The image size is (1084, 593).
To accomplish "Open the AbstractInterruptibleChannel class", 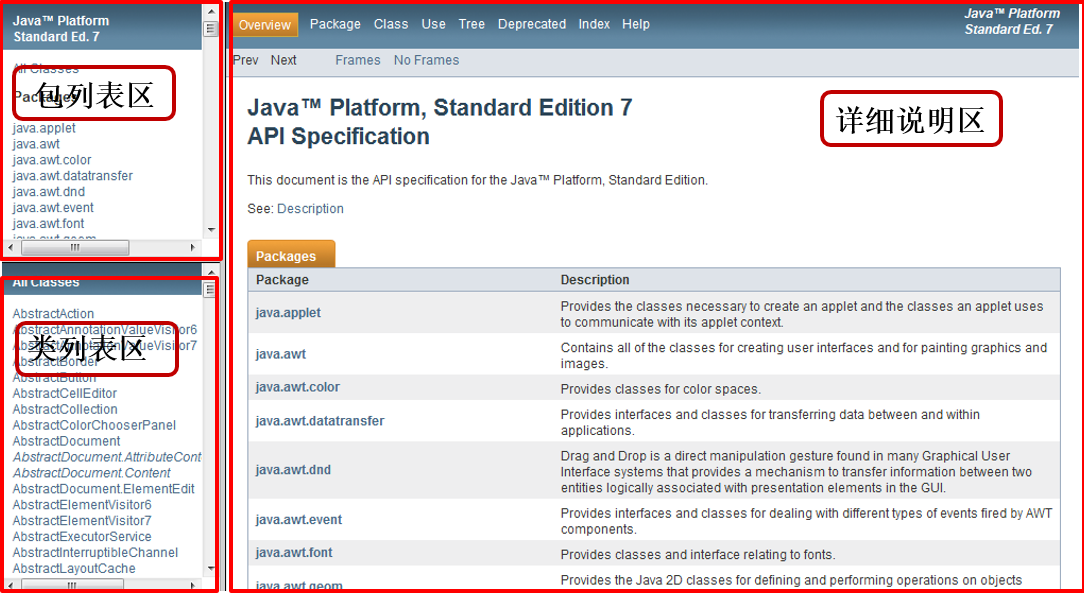I will [95, 552].
